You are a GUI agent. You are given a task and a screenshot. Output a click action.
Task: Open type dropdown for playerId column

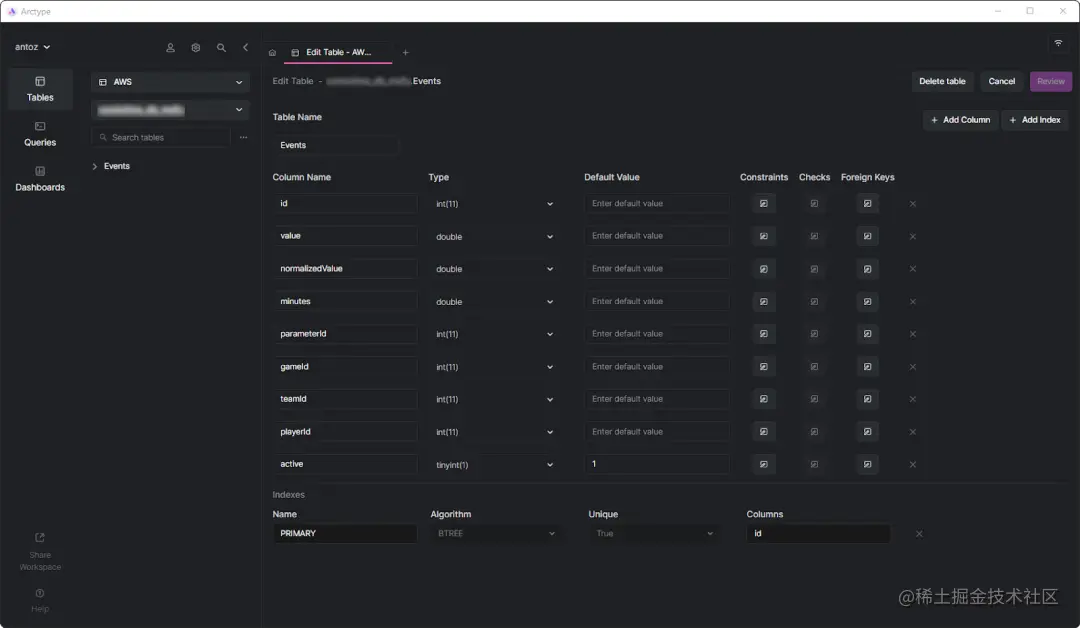pos(493,432)
